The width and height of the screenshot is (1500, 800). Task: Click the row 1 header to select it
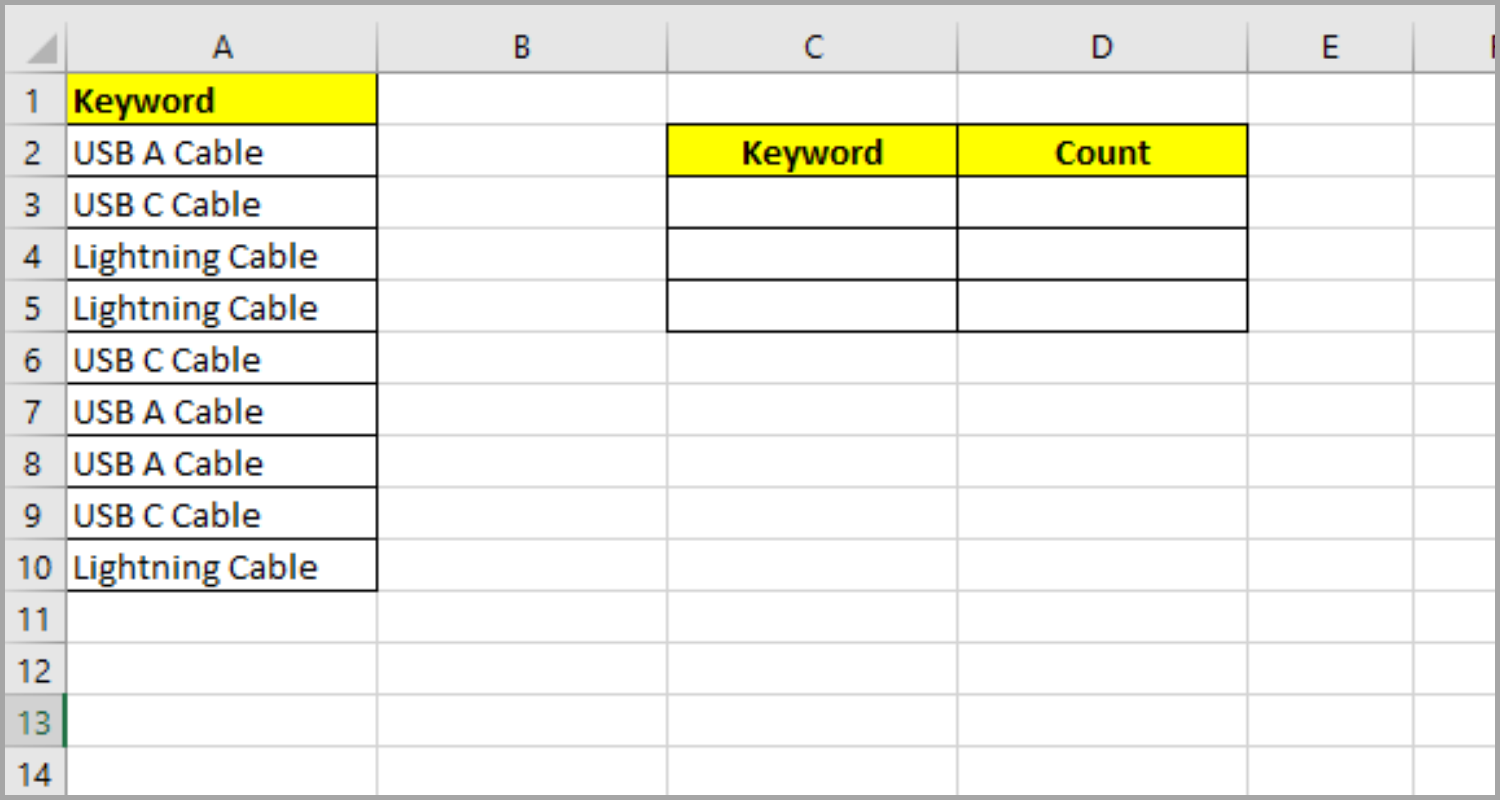[x=34, y=99]
